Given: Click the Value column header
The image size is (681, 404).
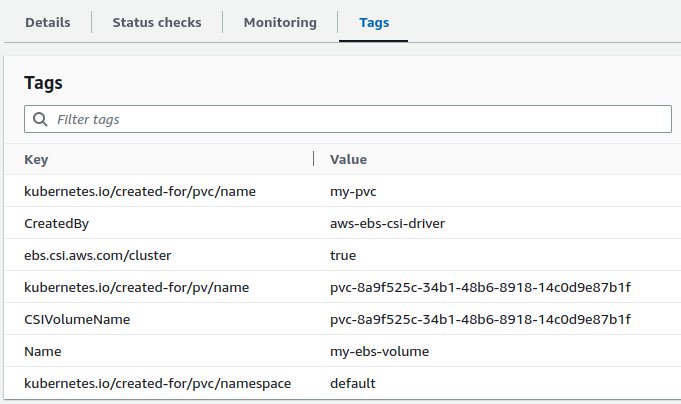Looking at the screenshot, I should tap(348, 159).
